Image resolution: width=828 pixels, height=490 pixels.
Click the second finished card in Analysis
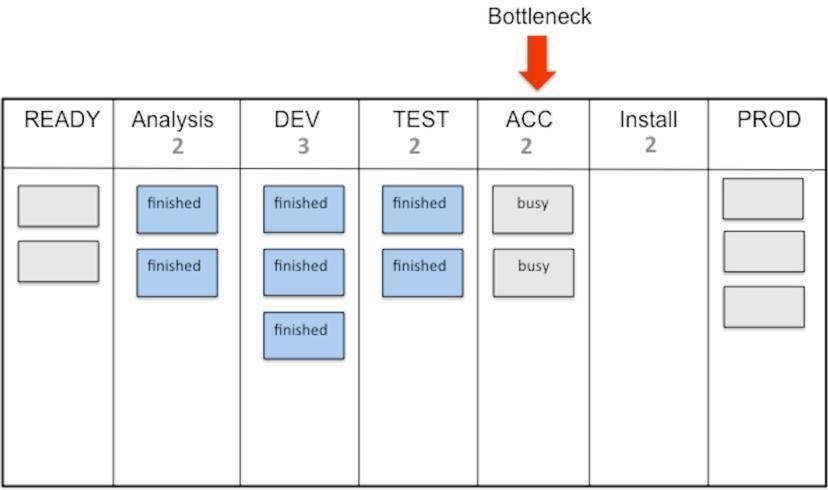(x=177, y=272)
